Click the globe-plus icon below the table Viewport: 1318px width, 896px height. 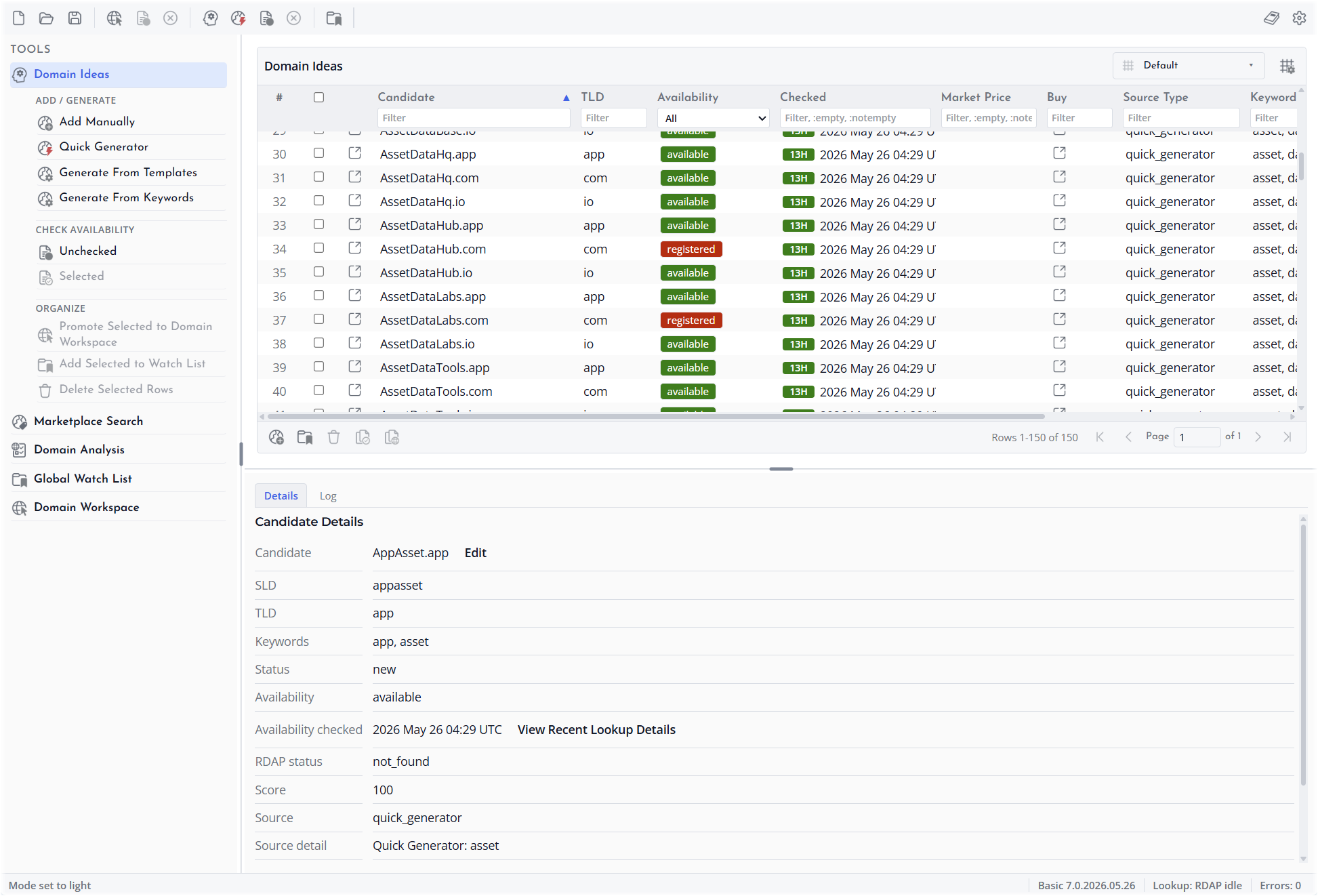[276, 437]
